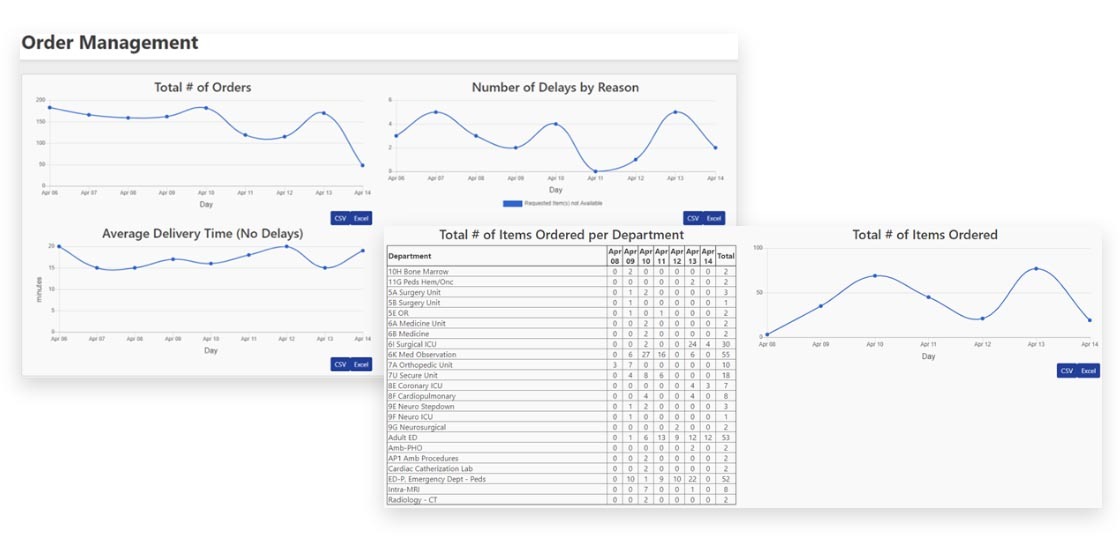Click the 'Number of Delays by Reason' title

(555, 87)
